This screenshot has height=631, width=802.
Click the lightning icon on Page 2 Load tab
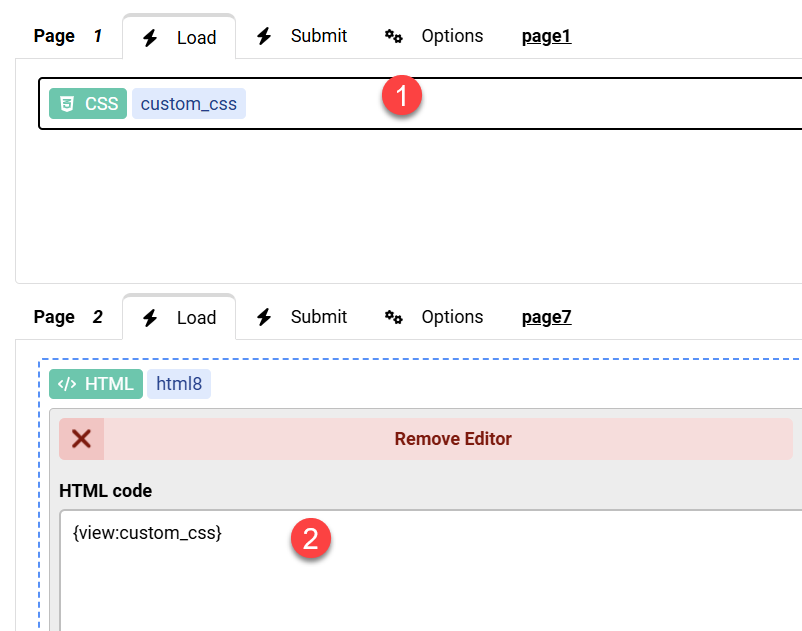tap(150, 317)
